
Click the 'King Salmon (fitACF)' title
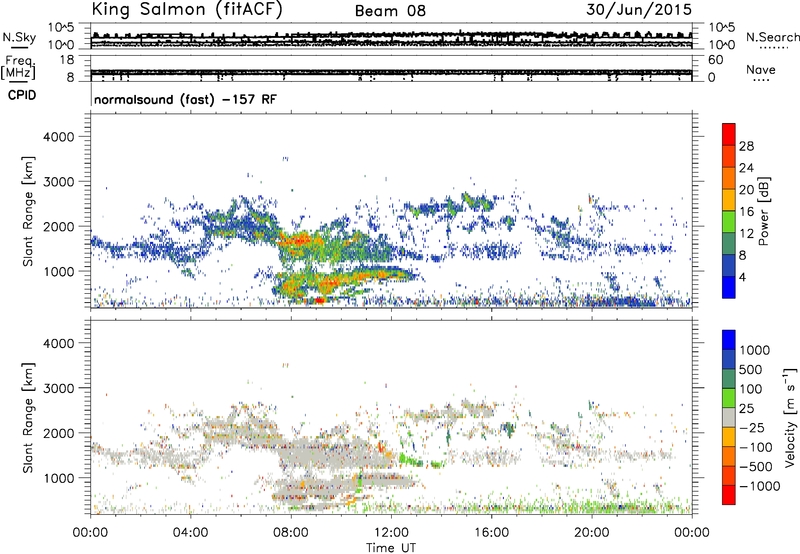[187, 9]
